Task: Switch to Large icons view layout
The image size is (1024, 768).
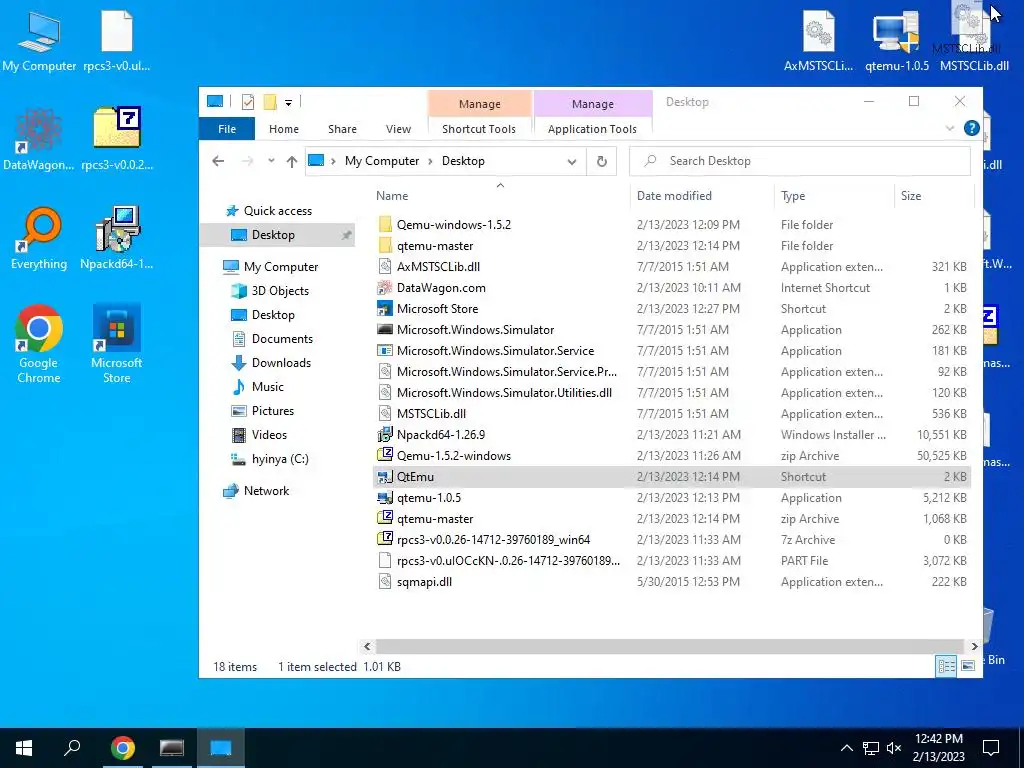Action: click(968, 665)
